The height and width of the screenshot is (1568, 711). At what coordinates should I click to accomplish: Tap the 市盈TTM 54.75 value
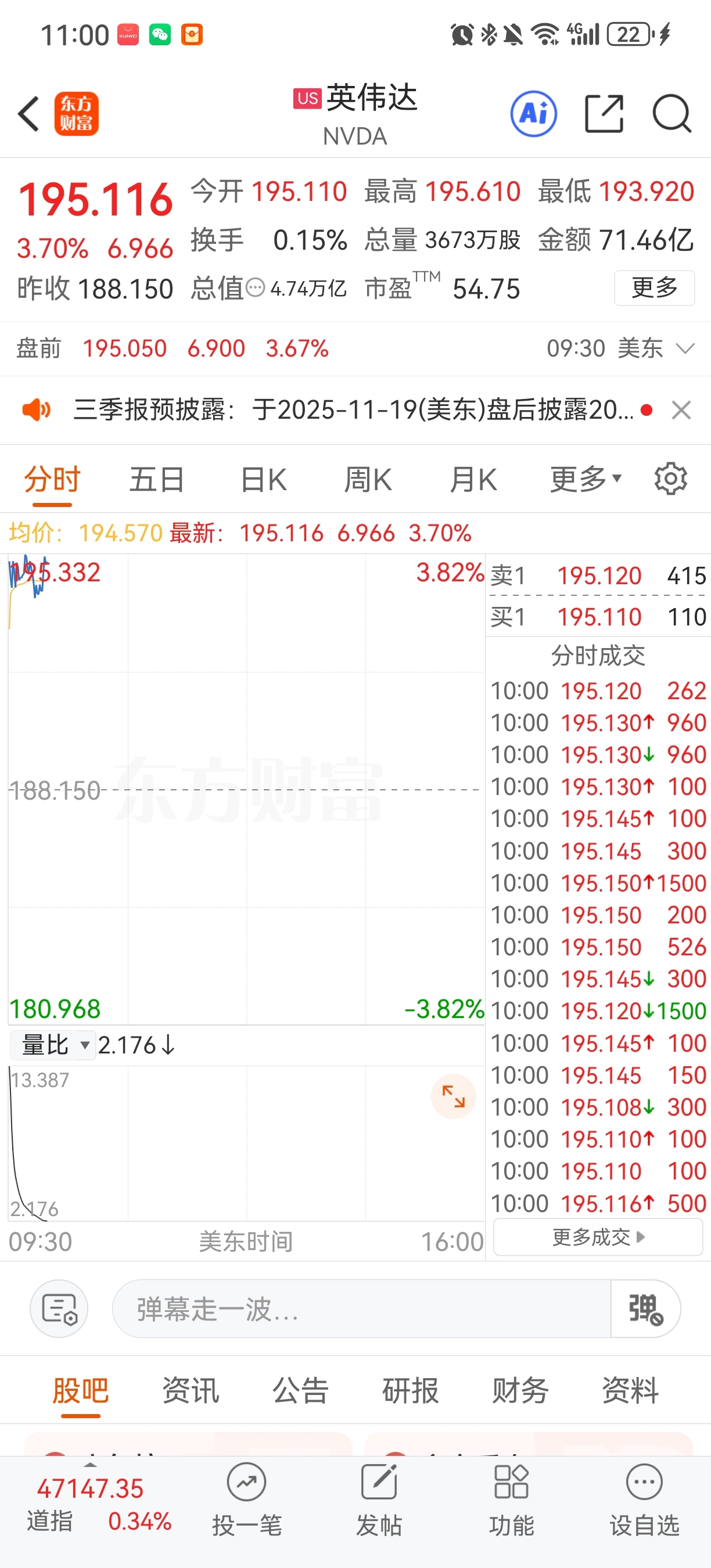[x=486, y=289]
